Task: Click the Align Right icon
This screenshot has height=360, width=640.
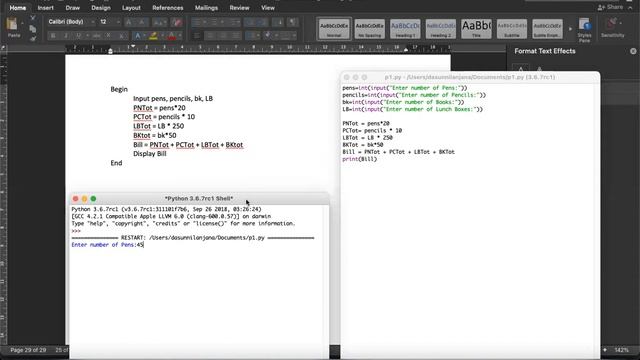Action: (223, 36)
